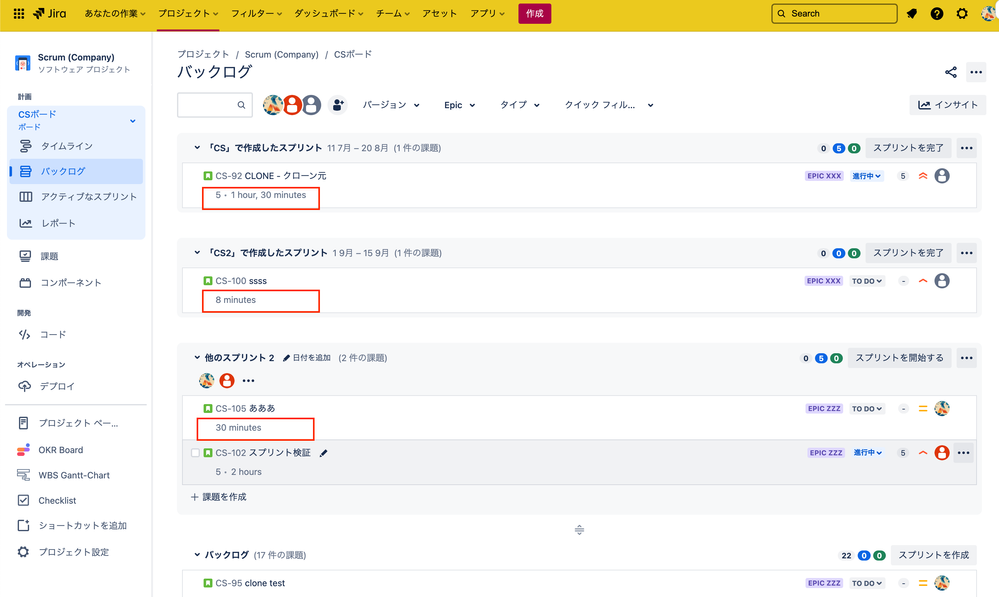Collapse the 他のスプリント 2 section

197,357
